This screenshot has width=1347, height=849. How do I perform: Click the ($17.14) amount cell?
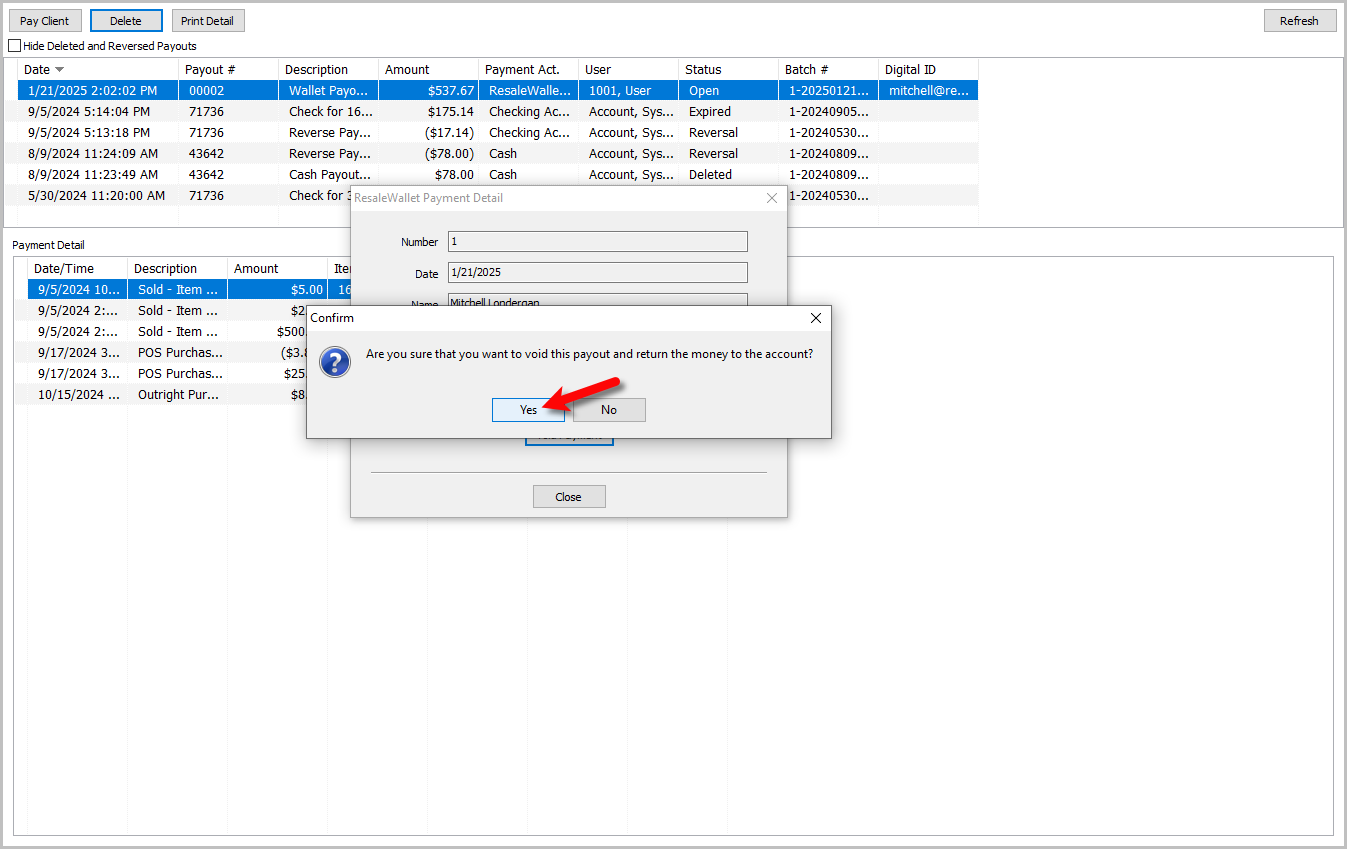428,133
